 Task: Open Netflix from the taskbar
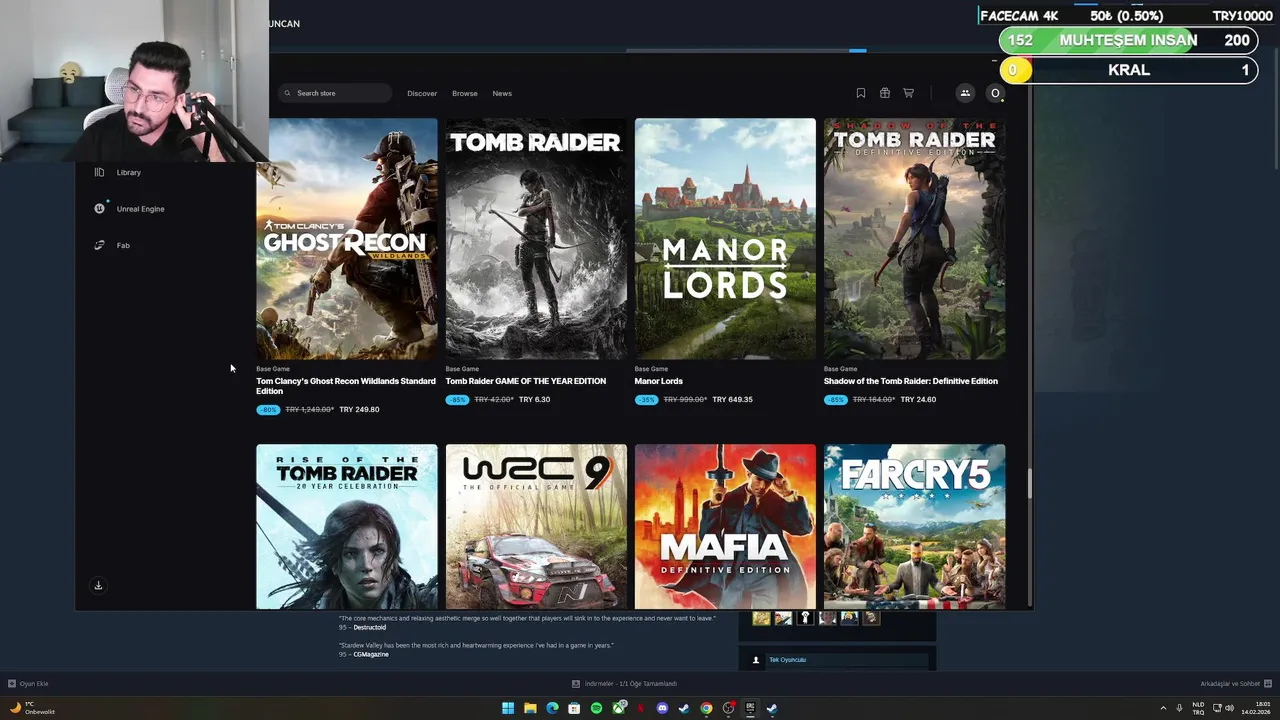[x=641, y=708]
